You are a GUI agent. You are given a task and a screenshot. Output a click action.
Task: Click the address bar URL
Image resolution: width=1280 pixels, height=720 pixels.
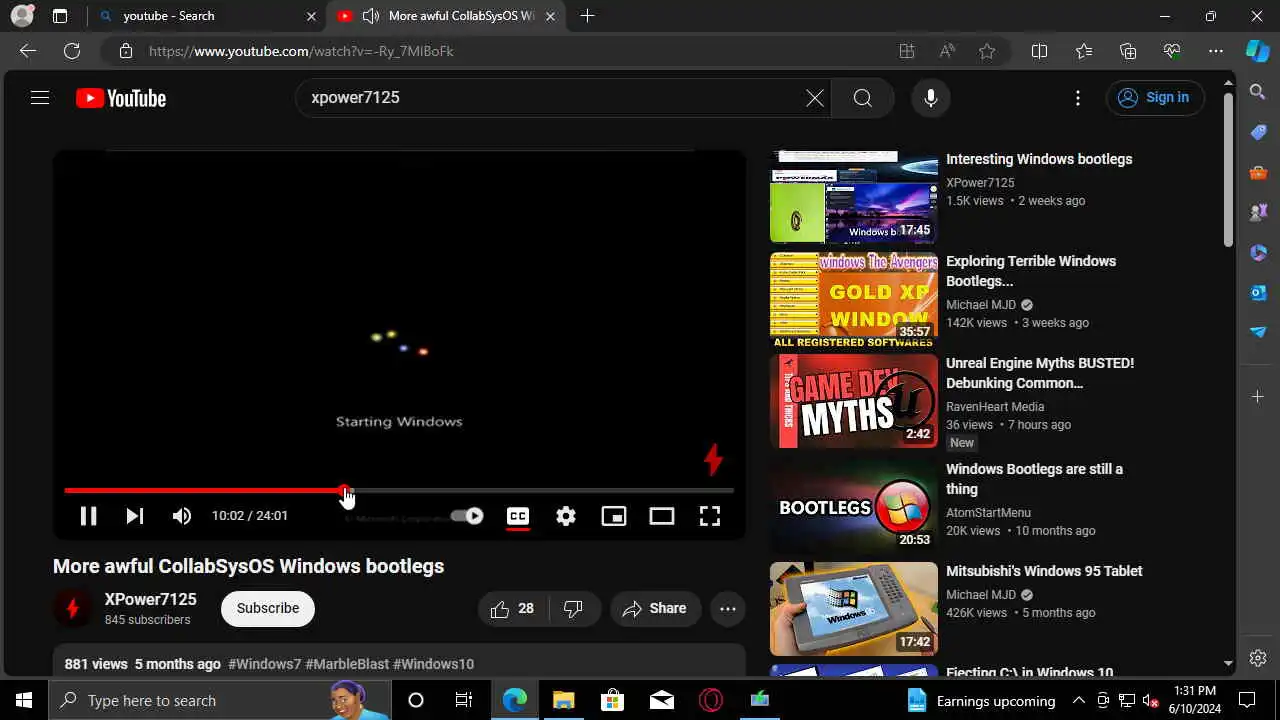pos(301,51)
